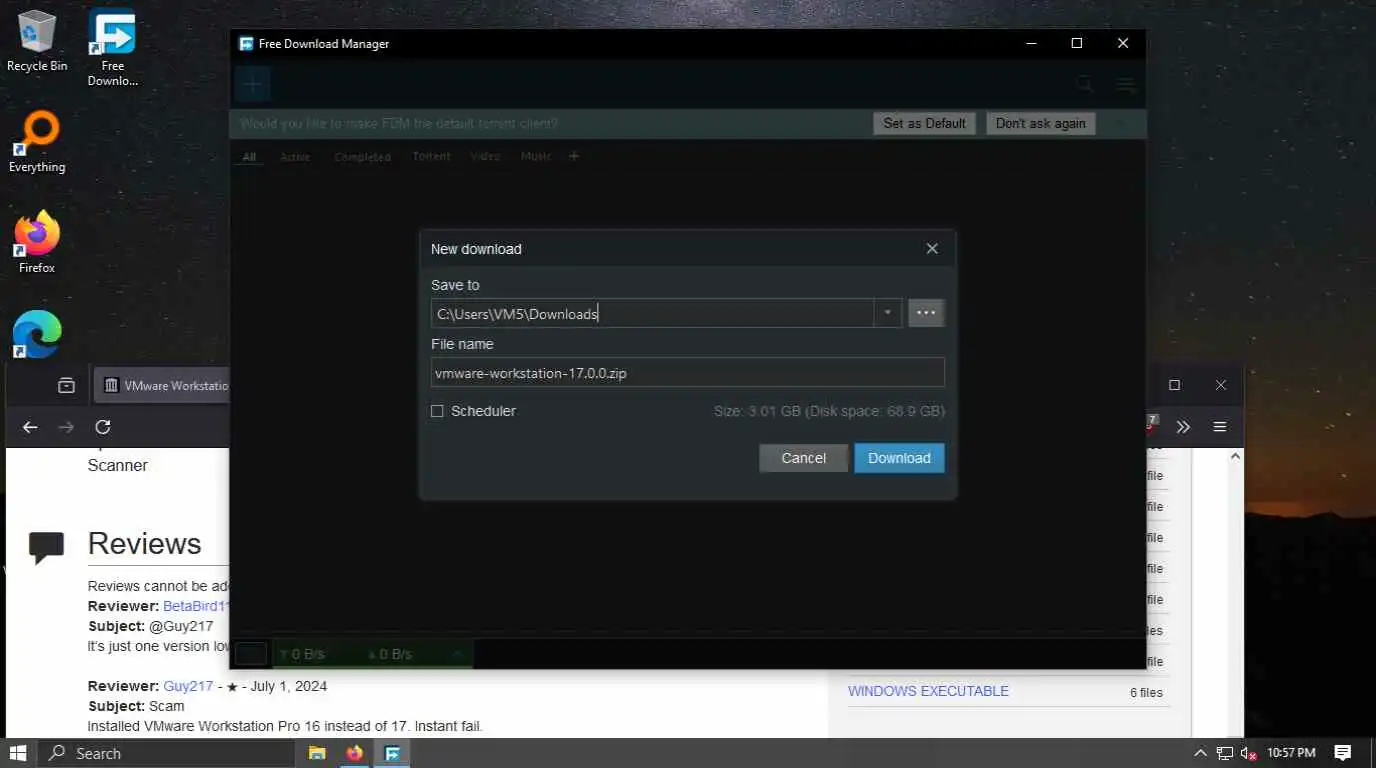Expand FDM speed panel chevron in status bar

(x=457, y=654)
